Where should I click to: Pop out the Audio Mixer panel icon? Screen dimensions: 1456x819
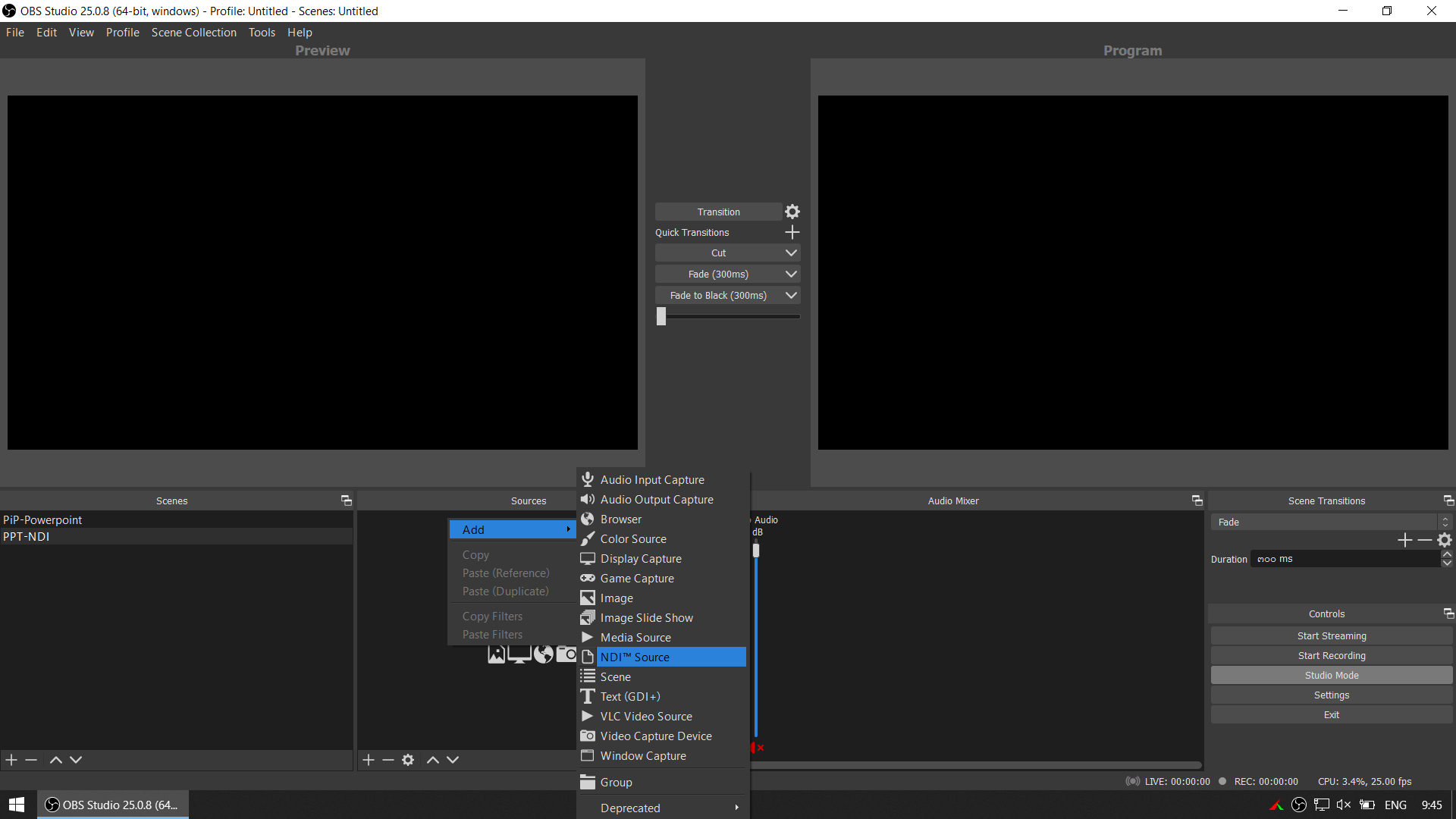tap(1197, 500)
